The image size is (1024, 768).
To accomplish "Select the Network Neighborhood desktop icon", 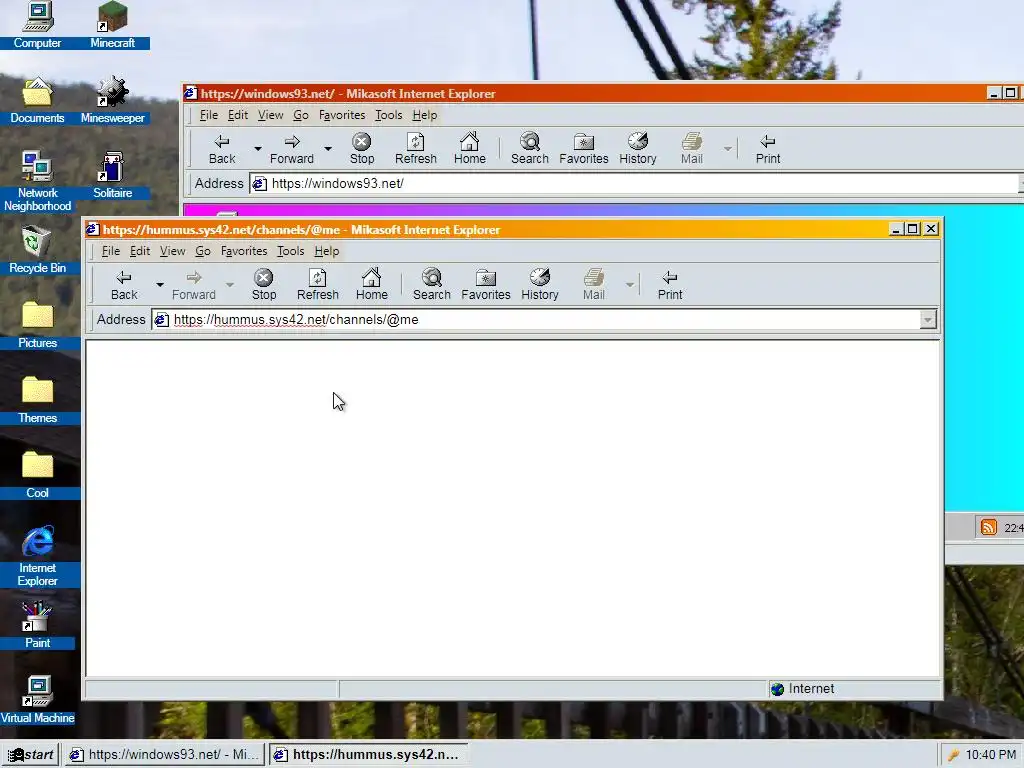I will tap(37, 181).
